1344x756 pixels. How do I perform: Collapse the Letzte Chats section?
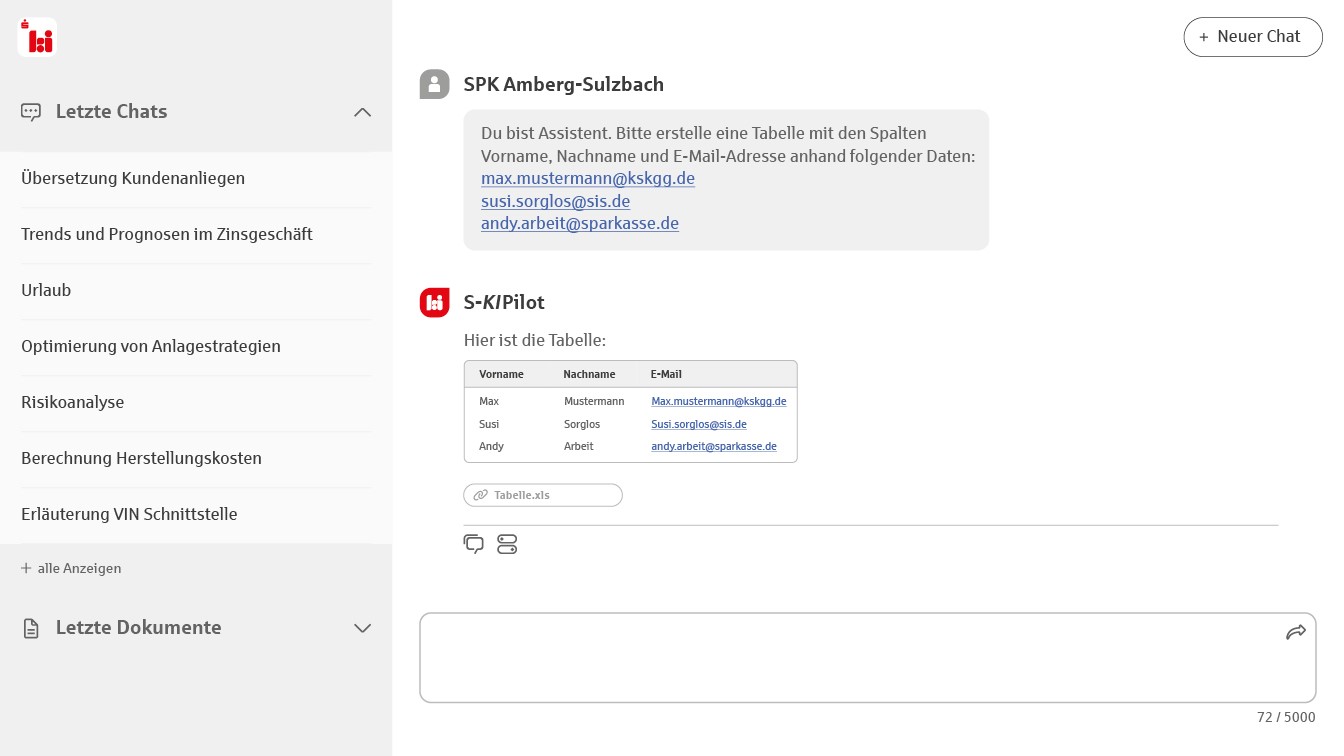point(362,112)
